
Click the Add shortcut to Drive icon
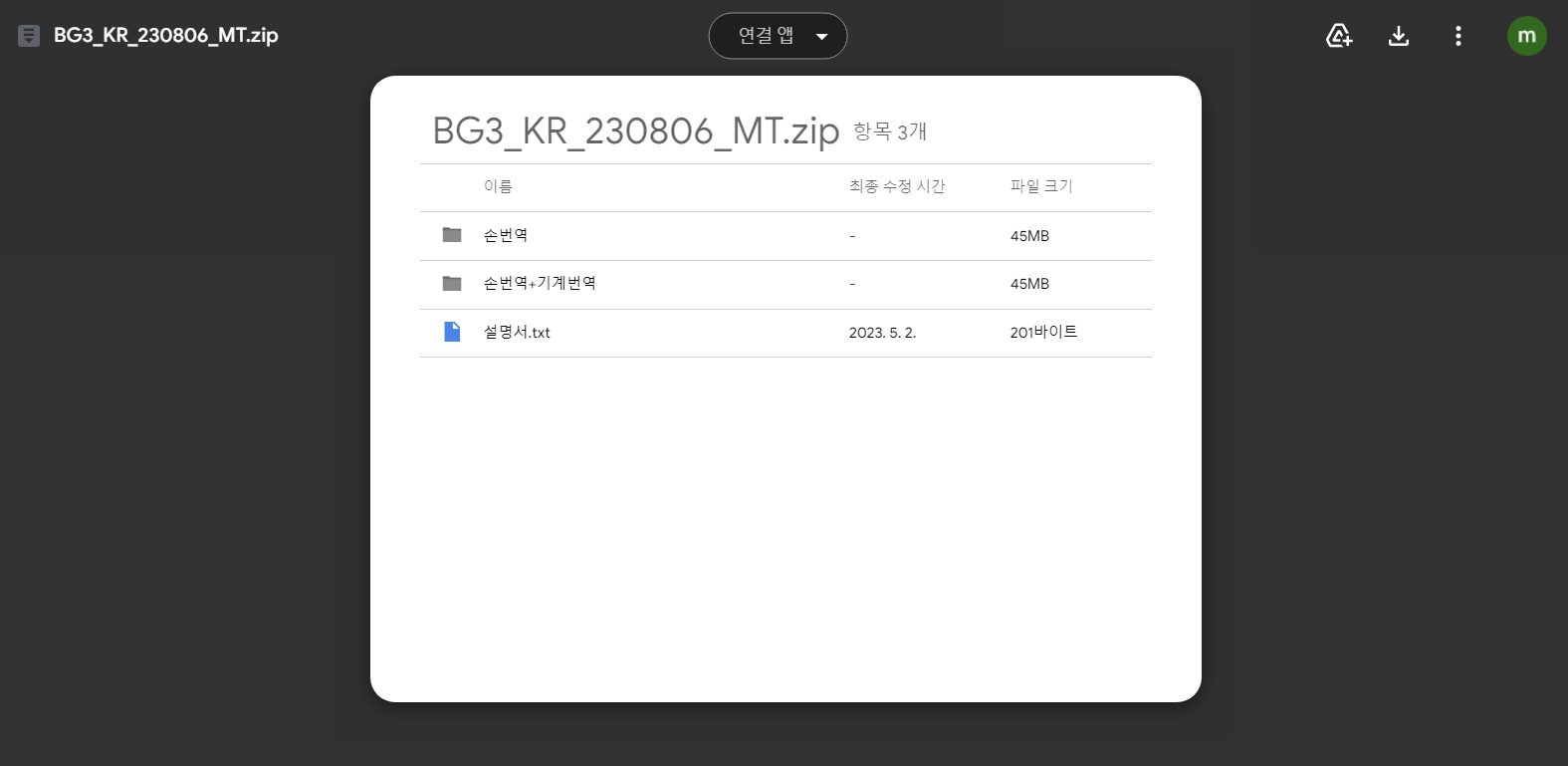[x=1339, y=36]
